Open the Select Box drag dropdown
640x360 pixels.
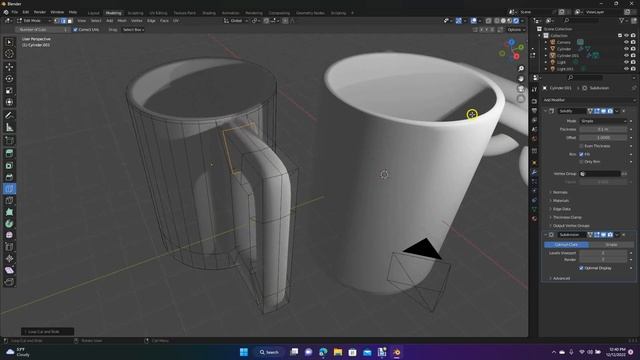[x=133, y=30]
